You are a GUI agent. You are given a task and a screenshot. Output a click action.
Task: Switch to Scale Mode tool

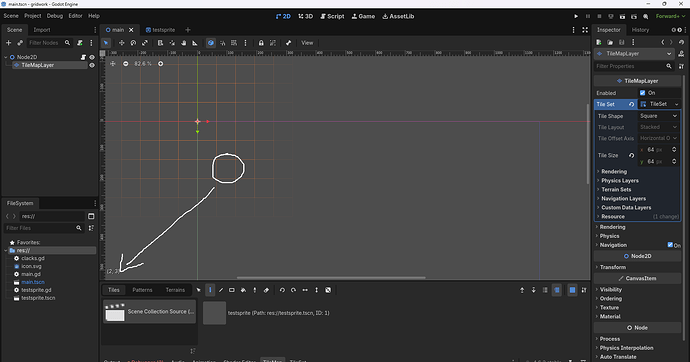(x=145, y=43)
